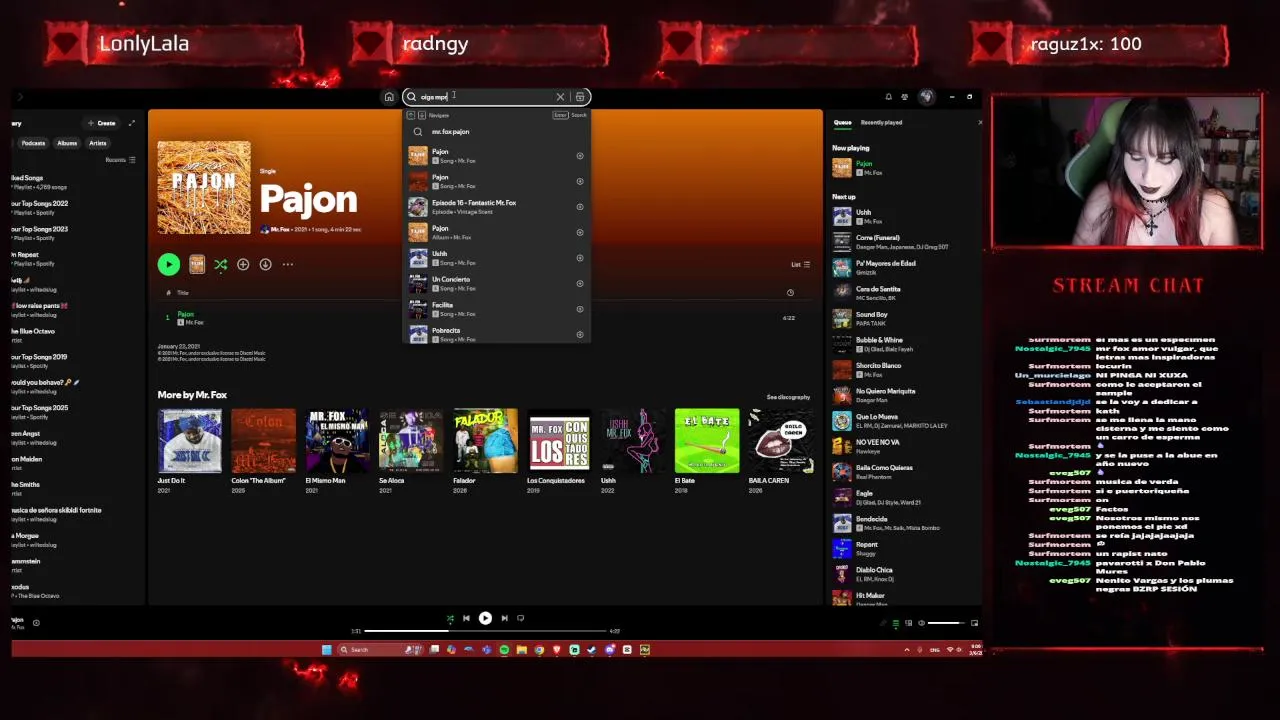This screenshot has width=1280, height=720.
Task: Open Spotify from the Windows taskbar
Action: point(504,650)
